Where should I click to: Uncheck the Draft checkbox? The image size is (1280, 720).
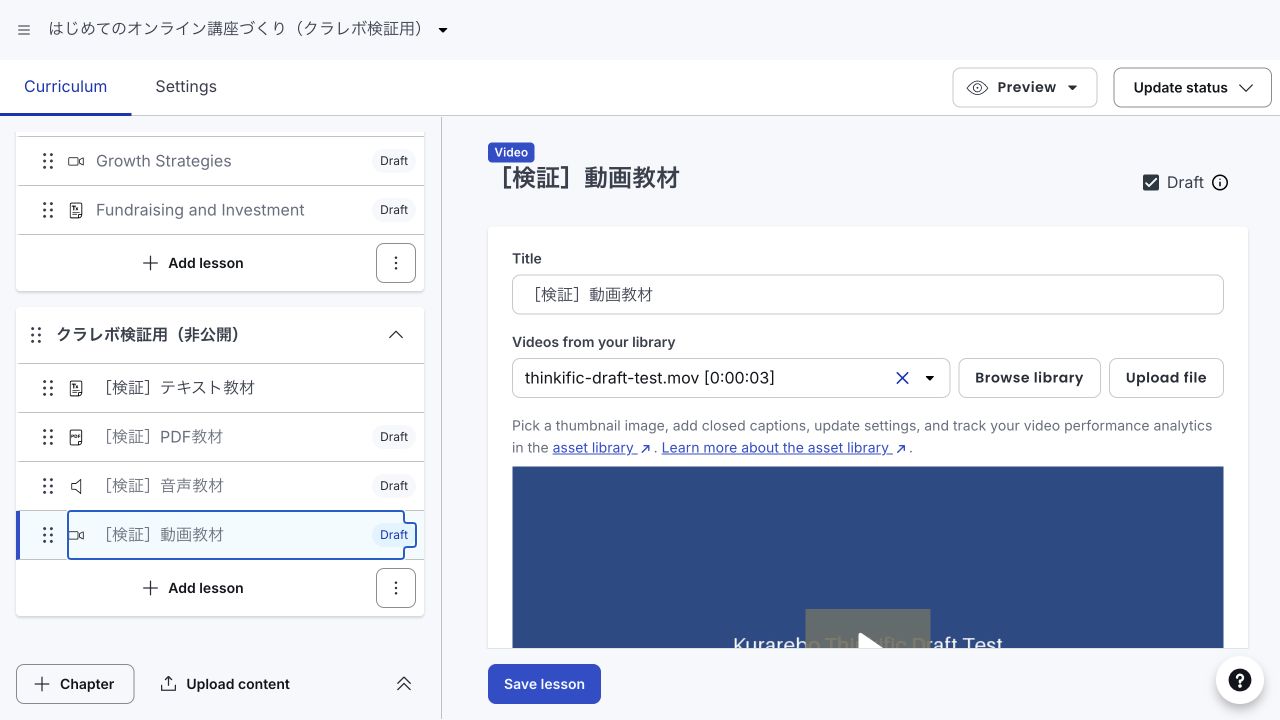(1151, 183)
